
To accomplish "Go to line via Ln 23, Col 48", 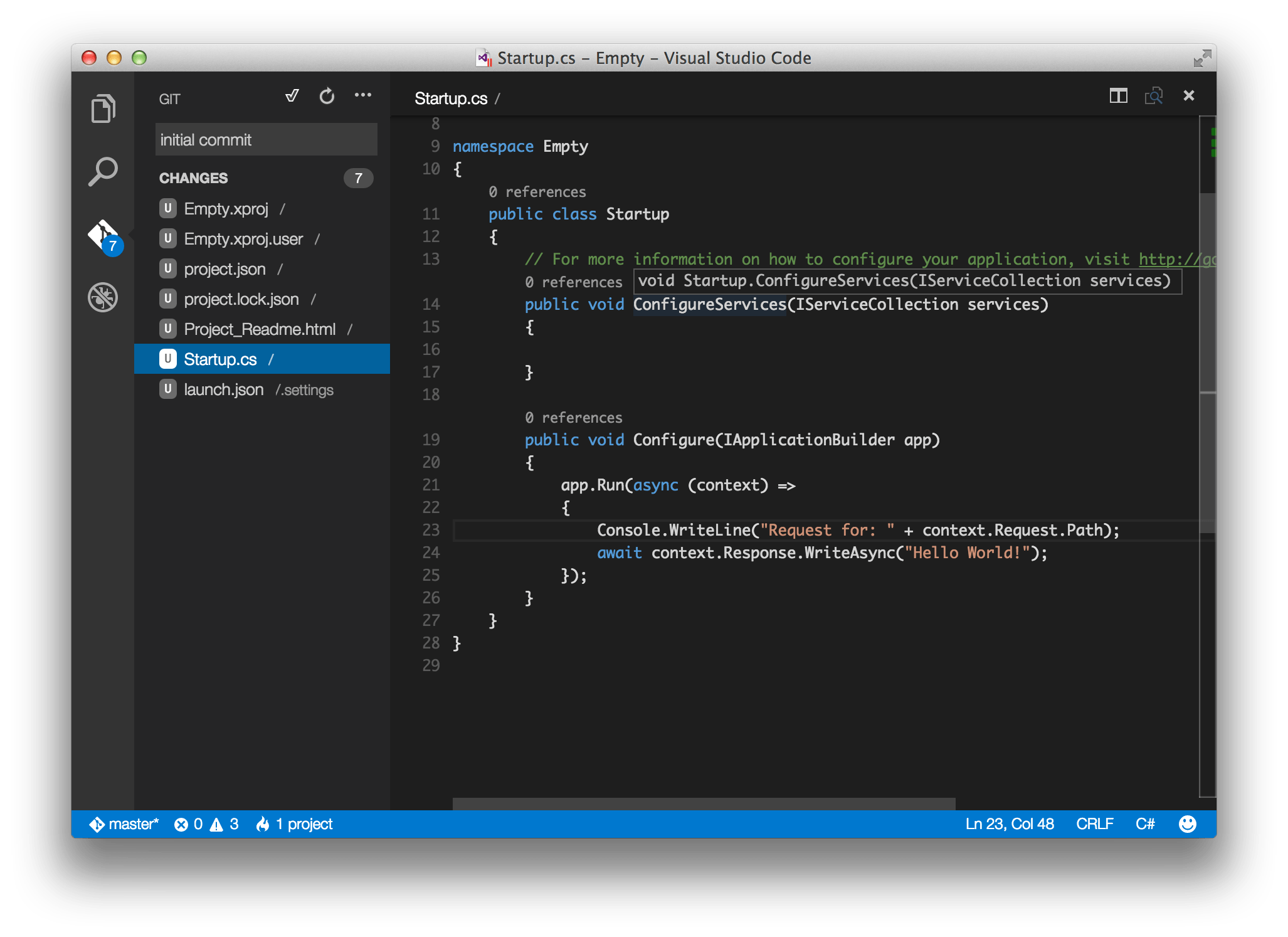I will pos(1009,824).
